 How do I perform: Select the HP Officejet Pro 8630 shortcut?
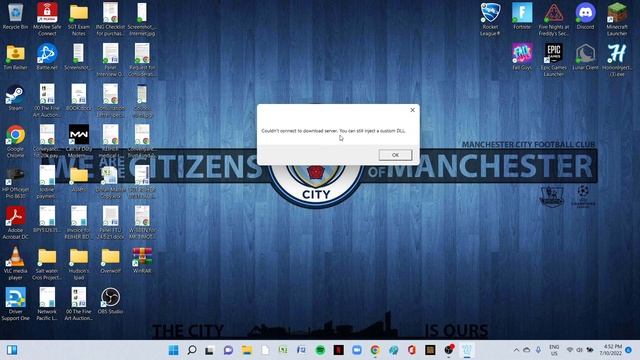pyautogui.click(x=16, y=182)
